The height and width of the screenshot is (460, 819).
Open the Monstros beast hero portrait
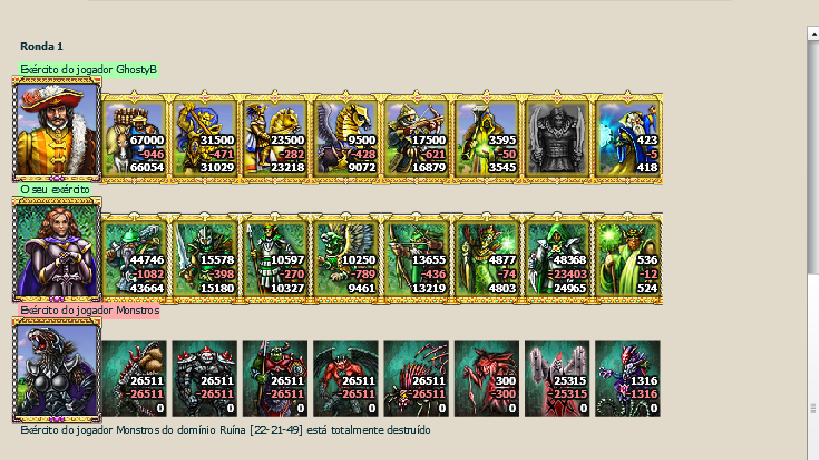pos(56,370)
